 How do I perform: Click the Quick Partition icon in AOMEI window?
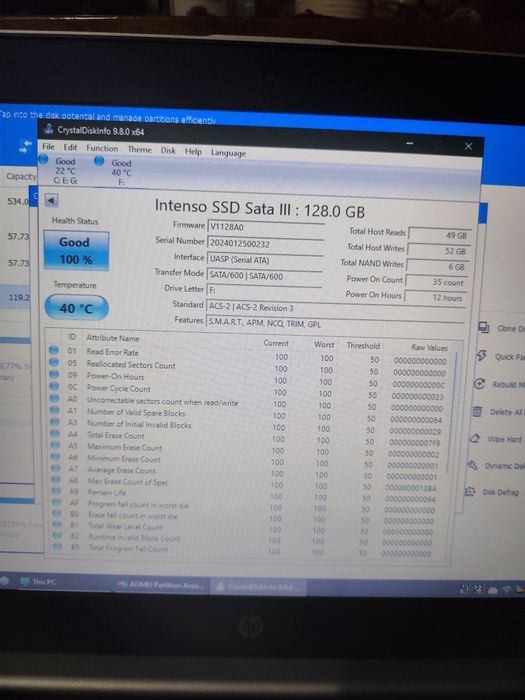(482, 355)
